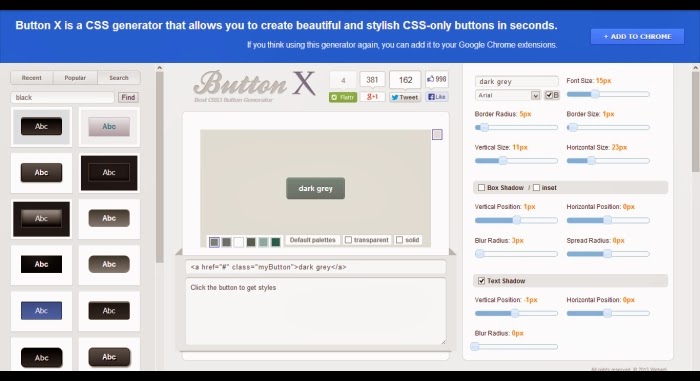Click the left list vertical scrollbar
This screenshot has width=700, height=381.
click(160, 167)
